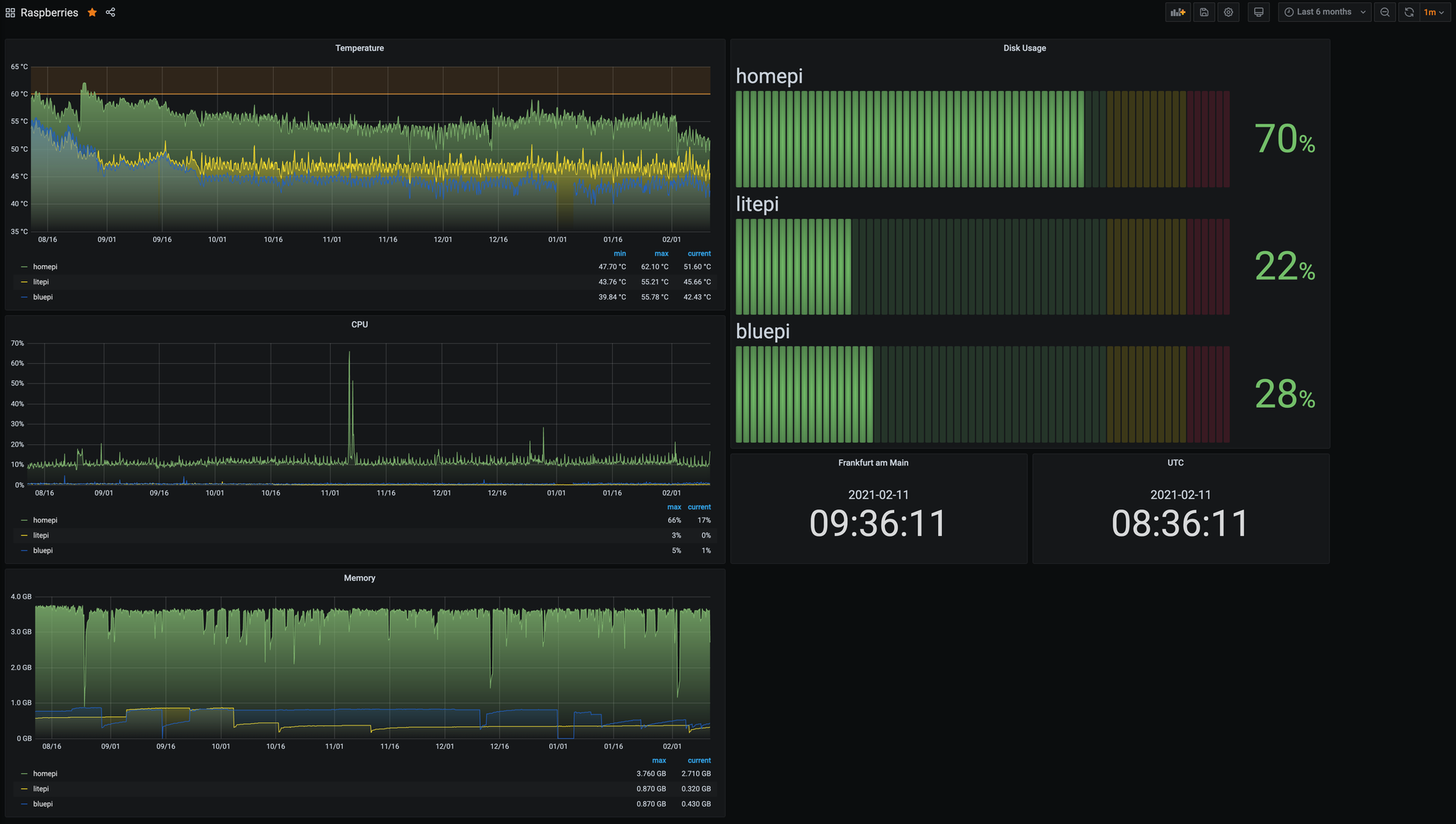Cycle view mode with monitor icon

coord(1259,12)
